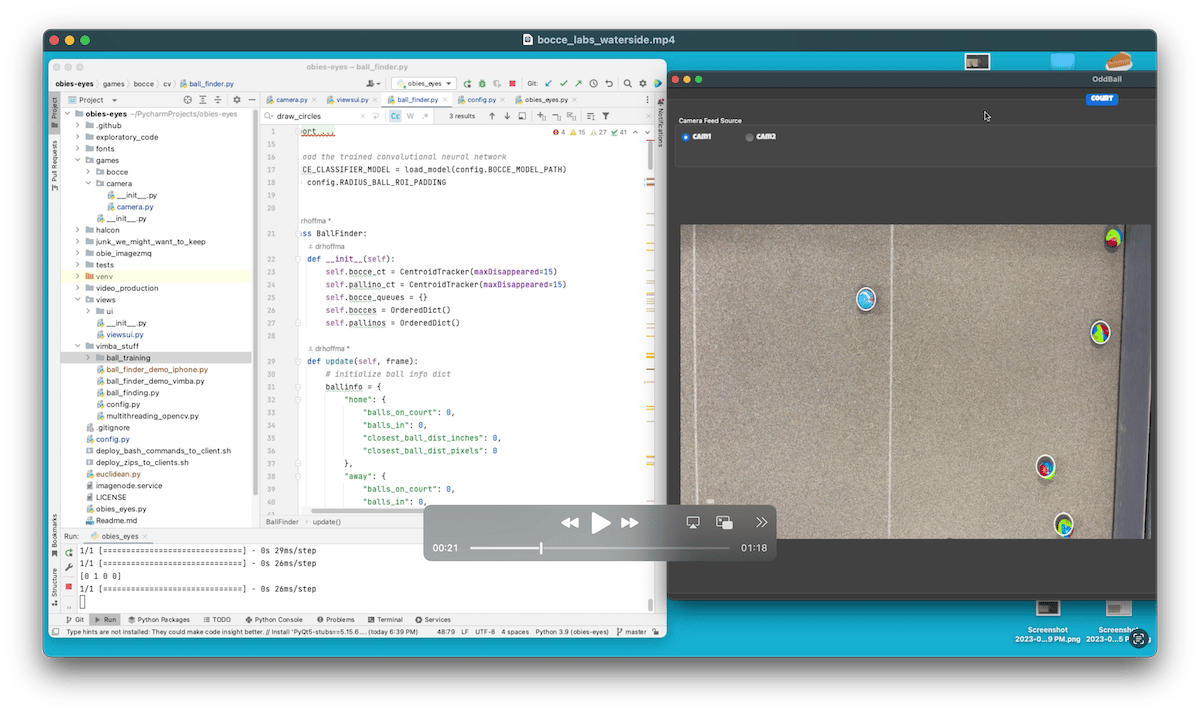Expand more controls chevrons in video player

click(x=761, y=522)
